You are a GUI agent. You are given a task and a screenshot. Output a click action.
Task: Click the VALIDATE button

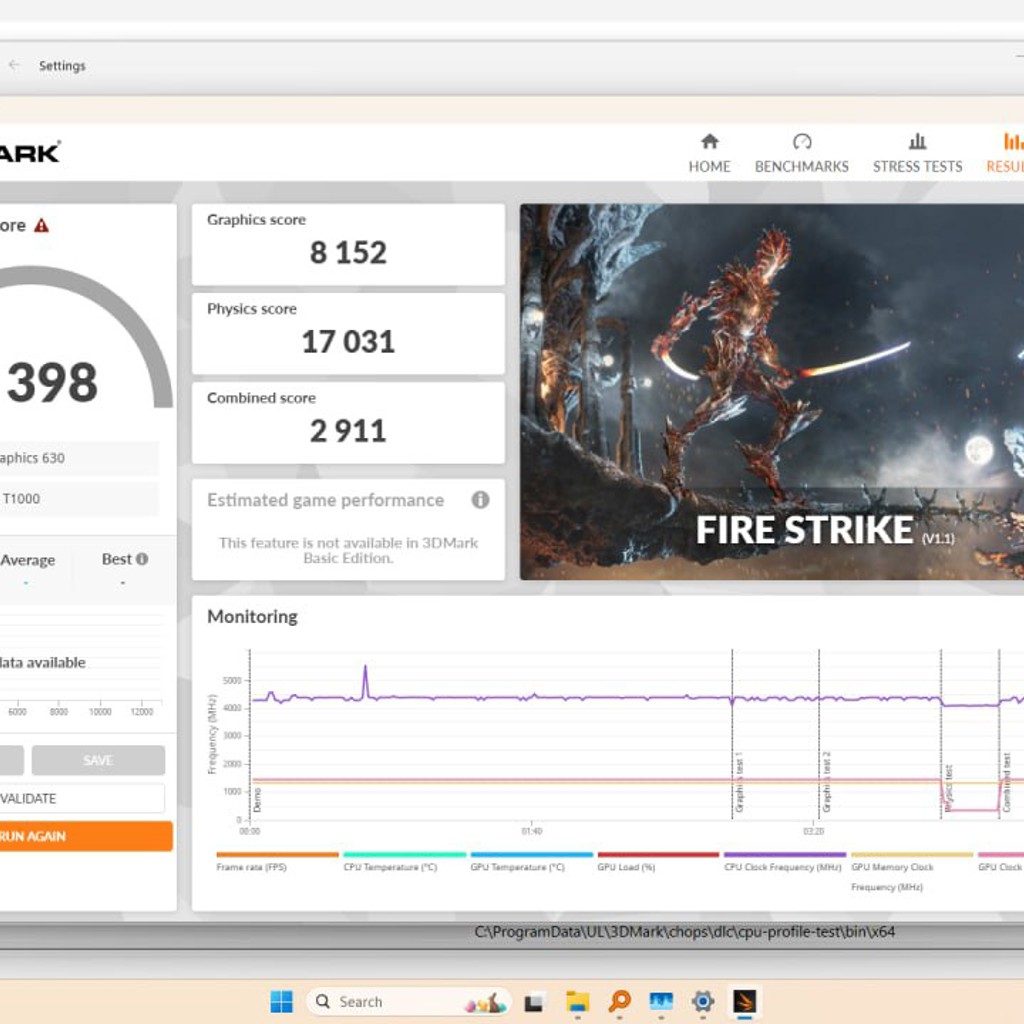[82, 798]
